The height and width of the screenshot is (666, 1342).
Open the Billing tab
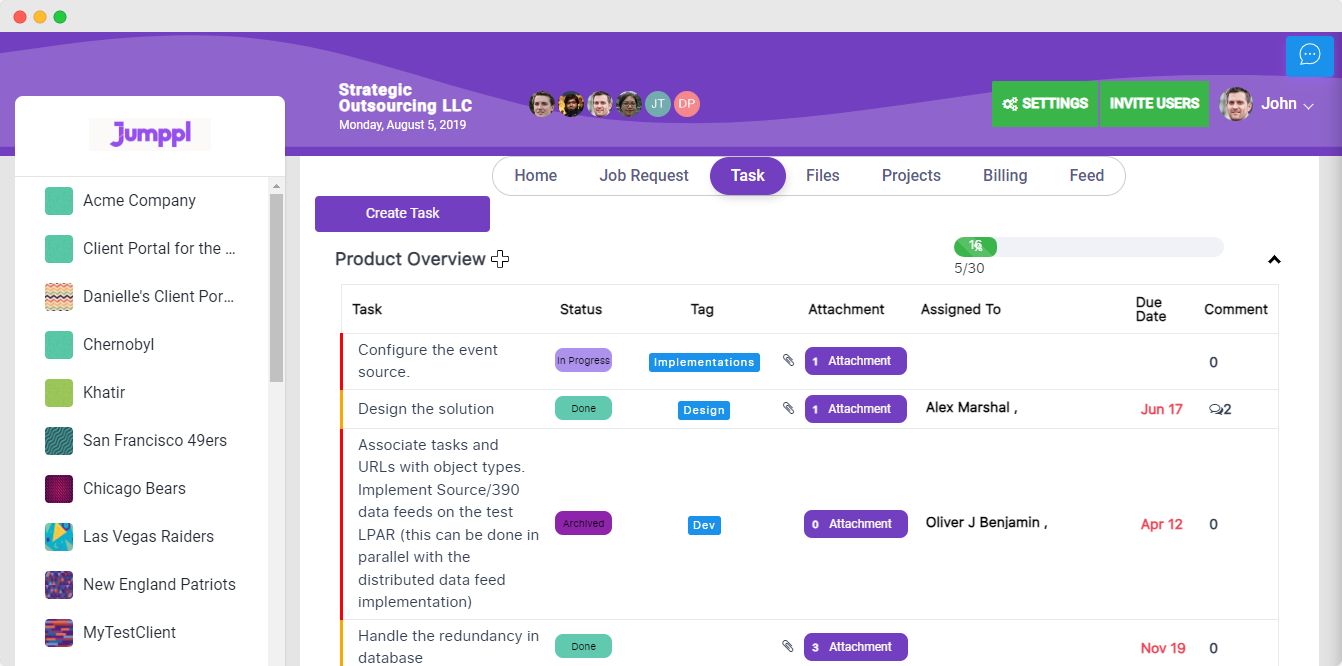click(1004, 175)
